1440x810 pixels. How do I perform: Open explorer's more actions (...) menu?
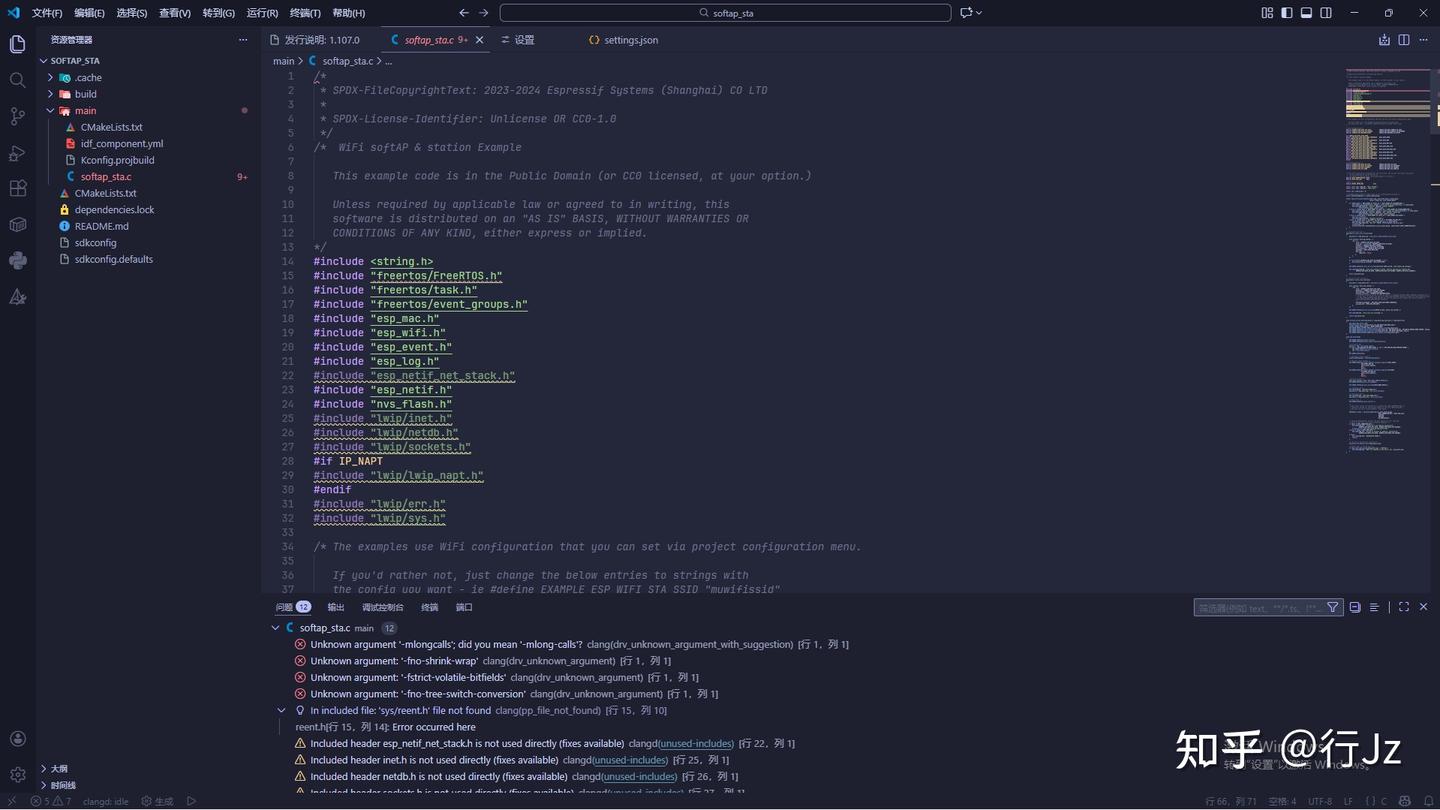[242, 40]
